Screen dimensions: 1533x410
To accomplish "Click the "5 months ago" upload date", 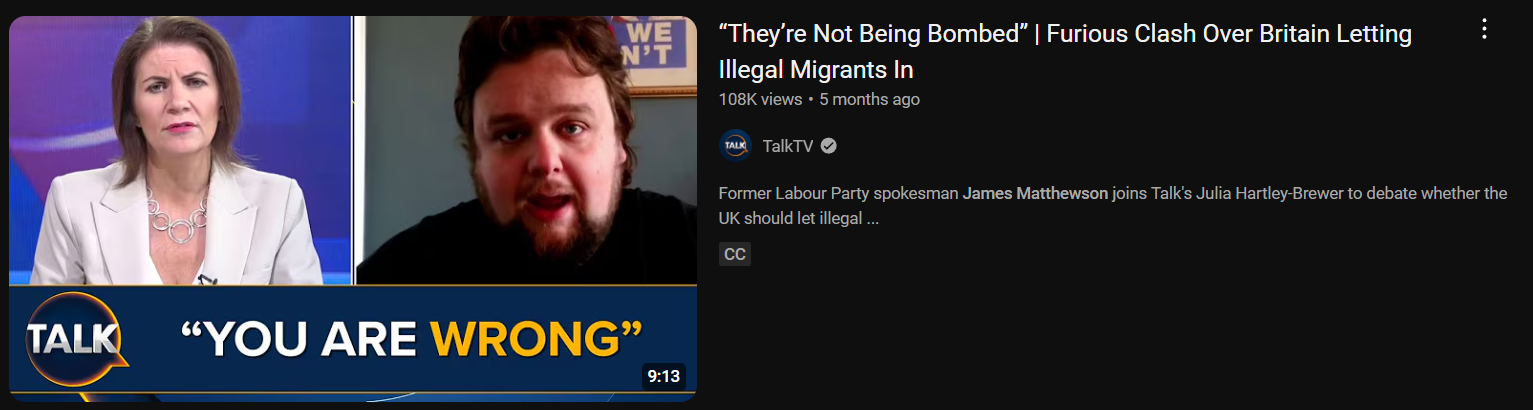I will [x=869, y=99].
